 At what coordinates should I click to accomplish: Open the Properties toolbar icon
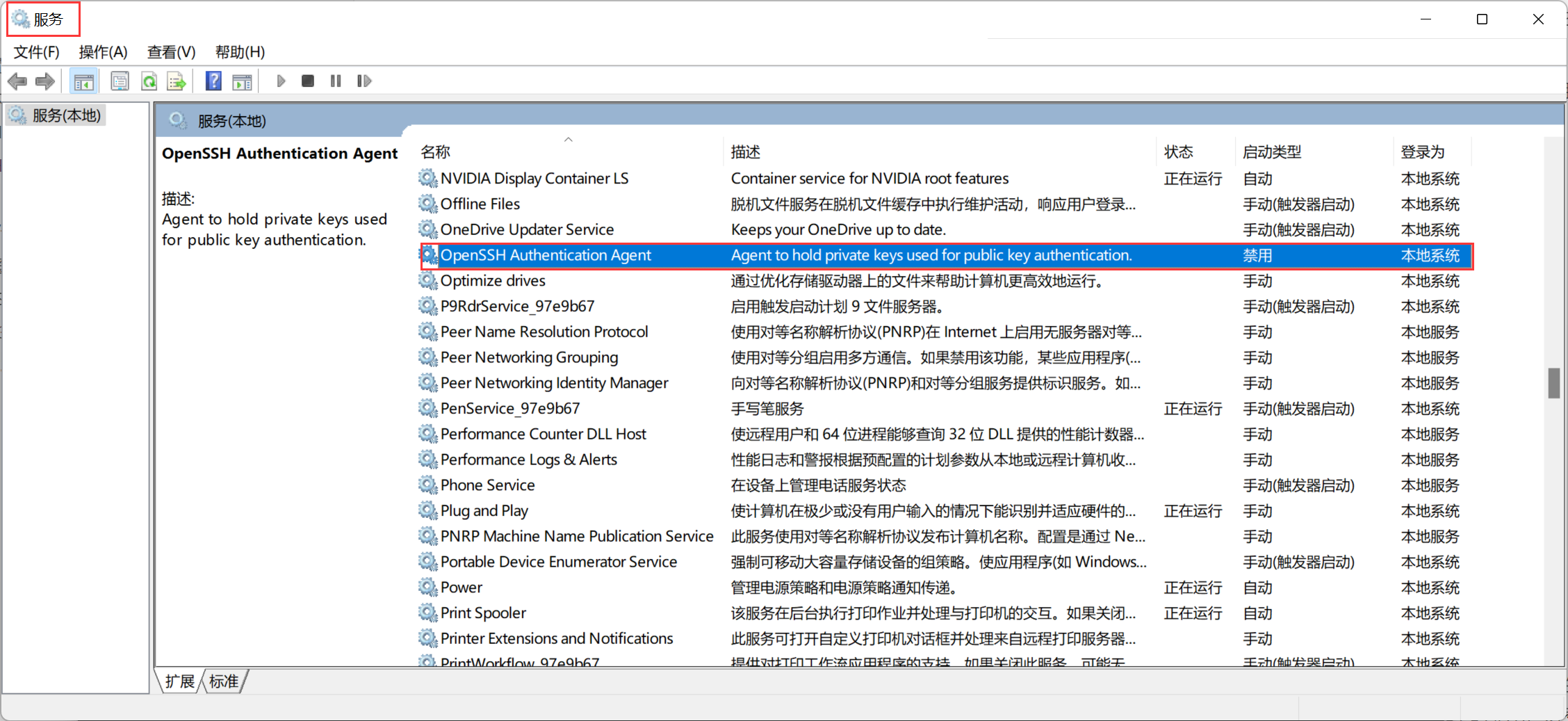point(120,81)
